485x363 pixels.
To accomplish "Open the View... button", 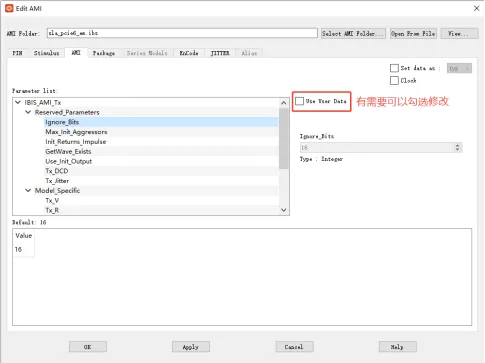I will tap(459, 33).
